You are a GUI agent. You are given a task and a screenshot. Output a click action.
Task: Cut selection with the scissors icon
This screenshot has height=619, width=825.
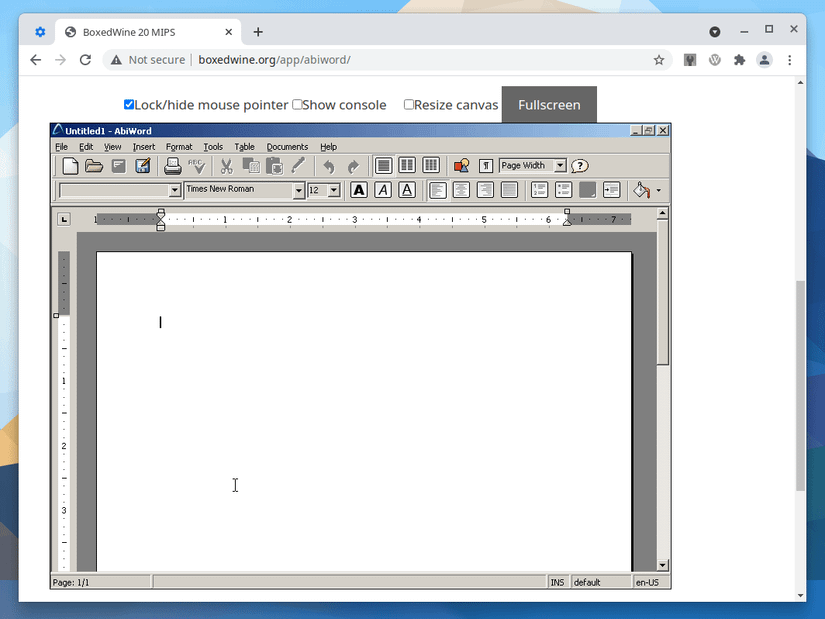coord(226,166)
